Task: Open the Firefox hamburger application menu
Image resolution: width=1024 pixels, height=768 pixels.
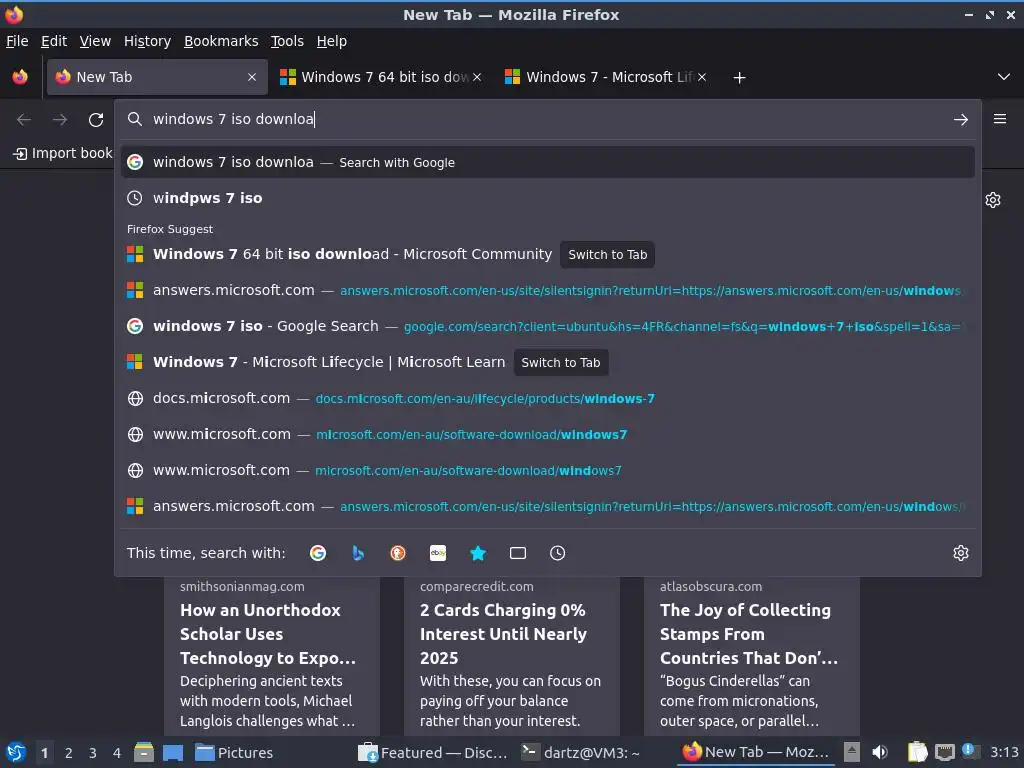Action: tap(1000, 119)
